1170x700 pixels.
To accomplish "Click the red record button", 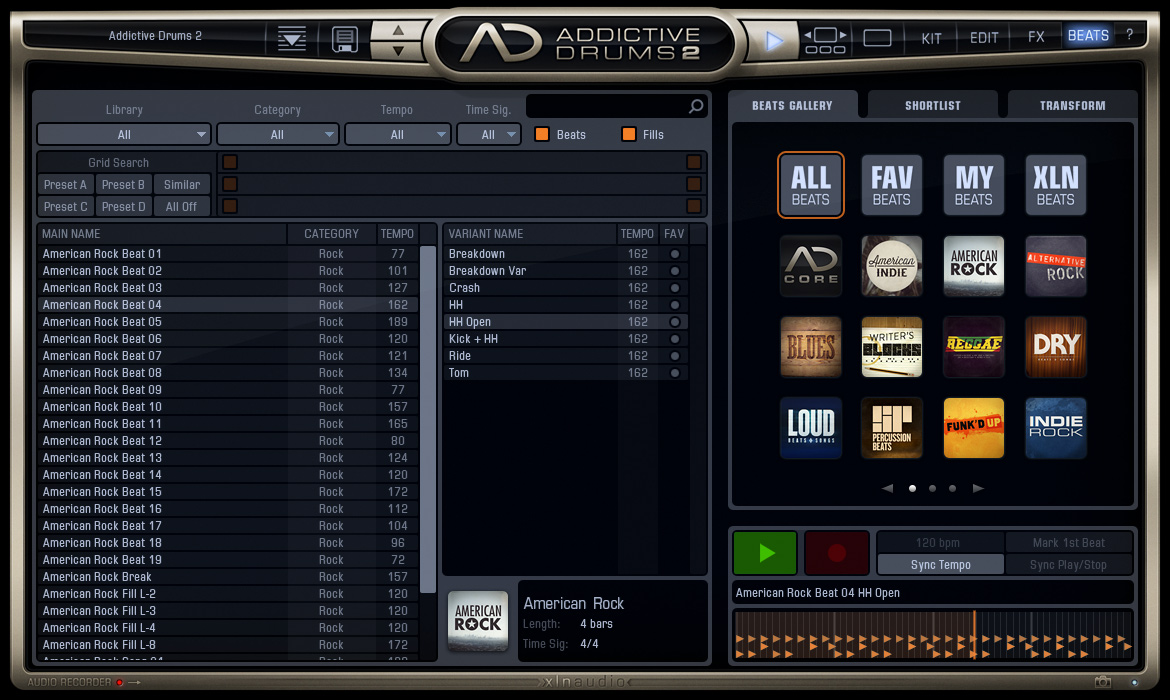I will click(x=837, y=553).
